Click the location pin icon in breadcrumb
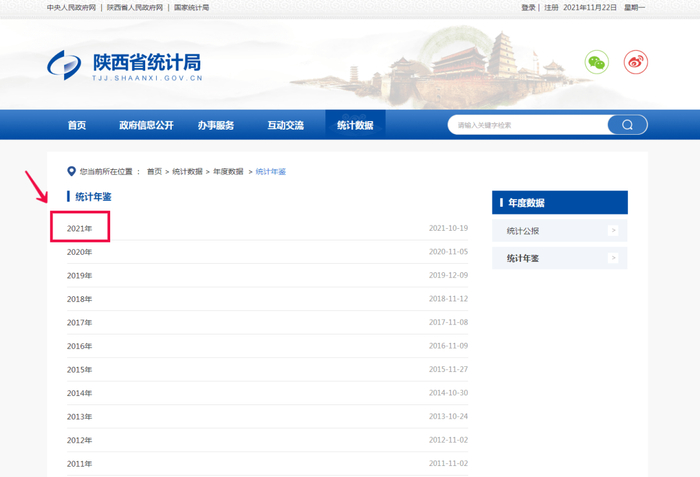Screen dimensions: 700x477 click(71, 171)
